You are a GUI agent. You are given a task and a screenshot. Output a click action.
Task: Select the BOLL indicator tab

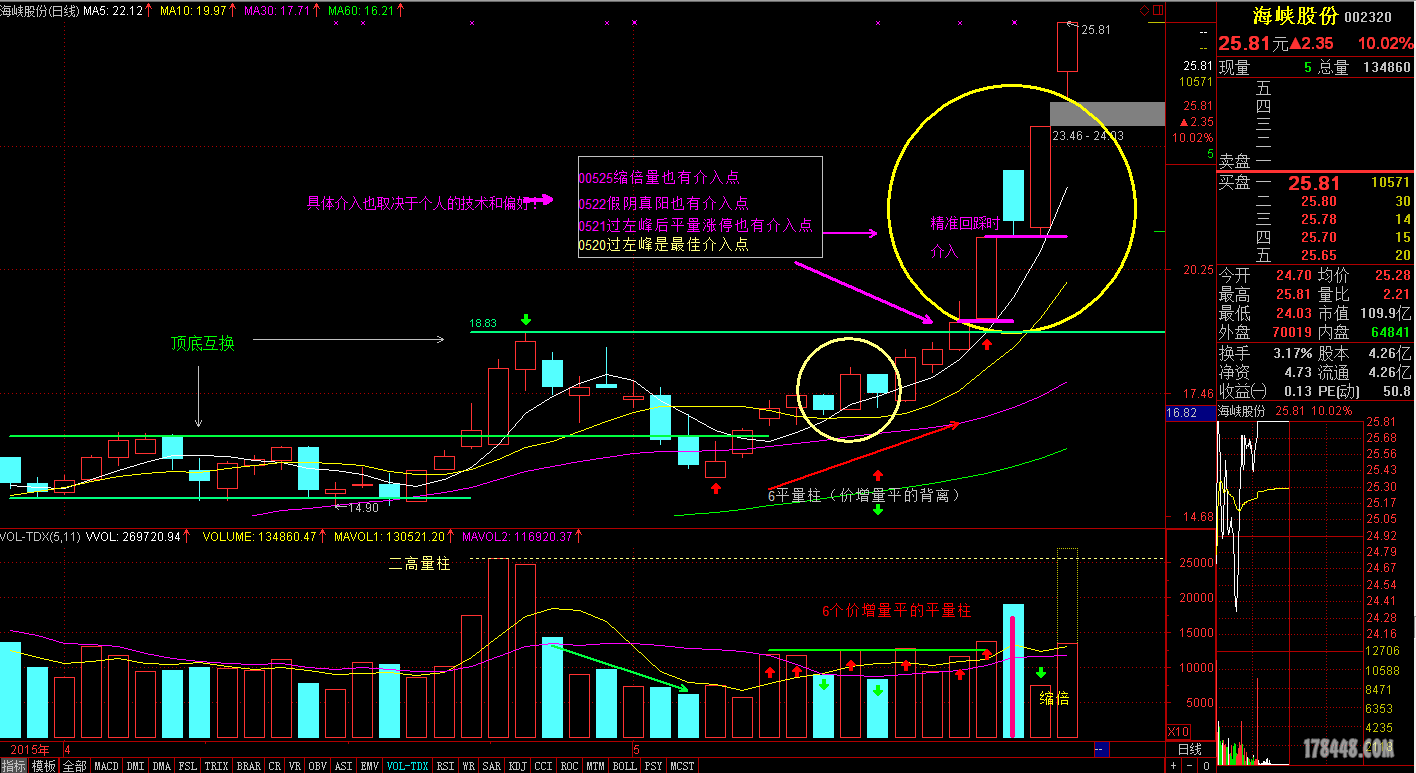[624, 766]
